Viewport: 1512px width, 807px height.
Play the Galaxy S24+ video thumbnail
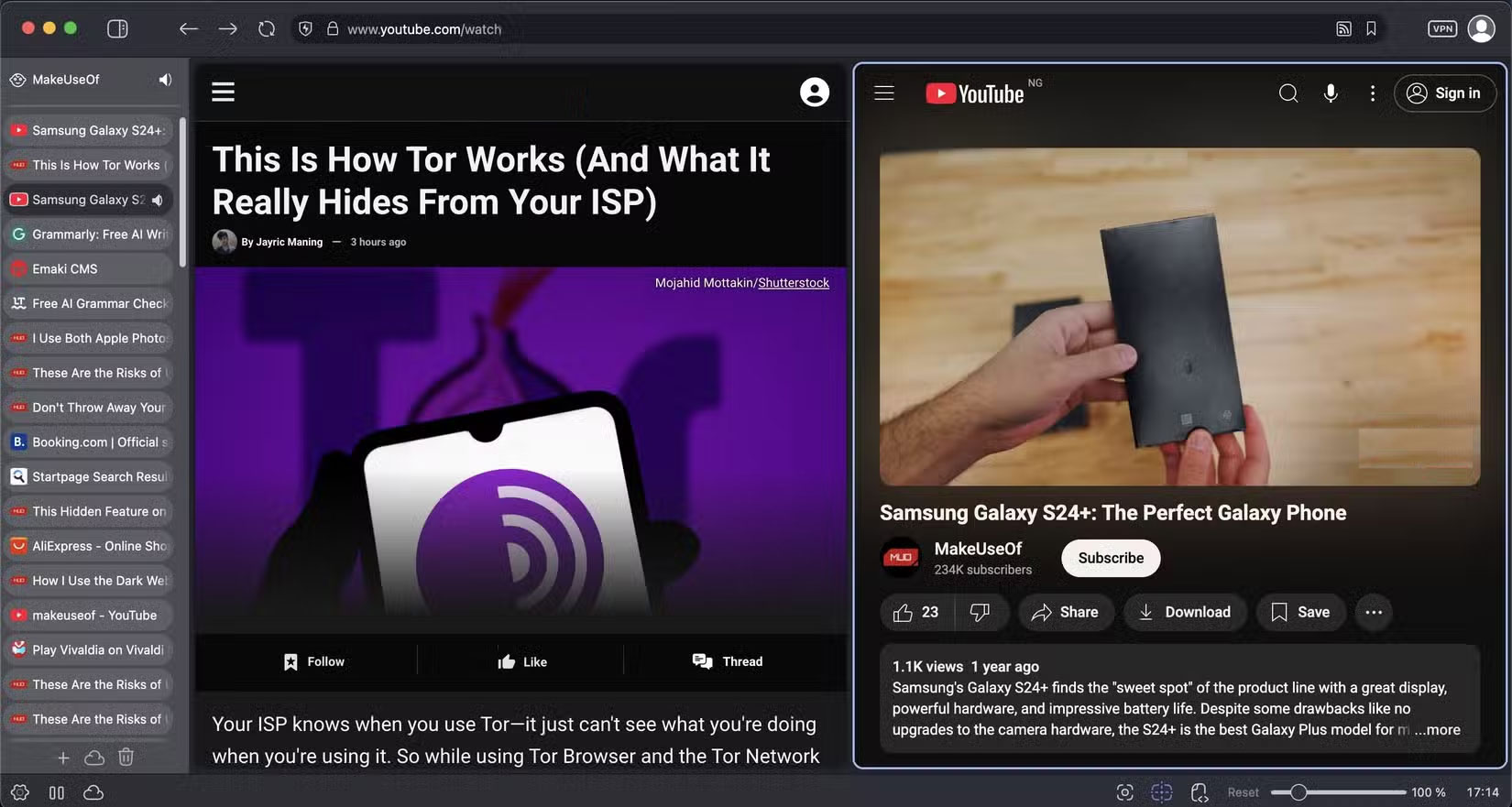coord(1179,316)
